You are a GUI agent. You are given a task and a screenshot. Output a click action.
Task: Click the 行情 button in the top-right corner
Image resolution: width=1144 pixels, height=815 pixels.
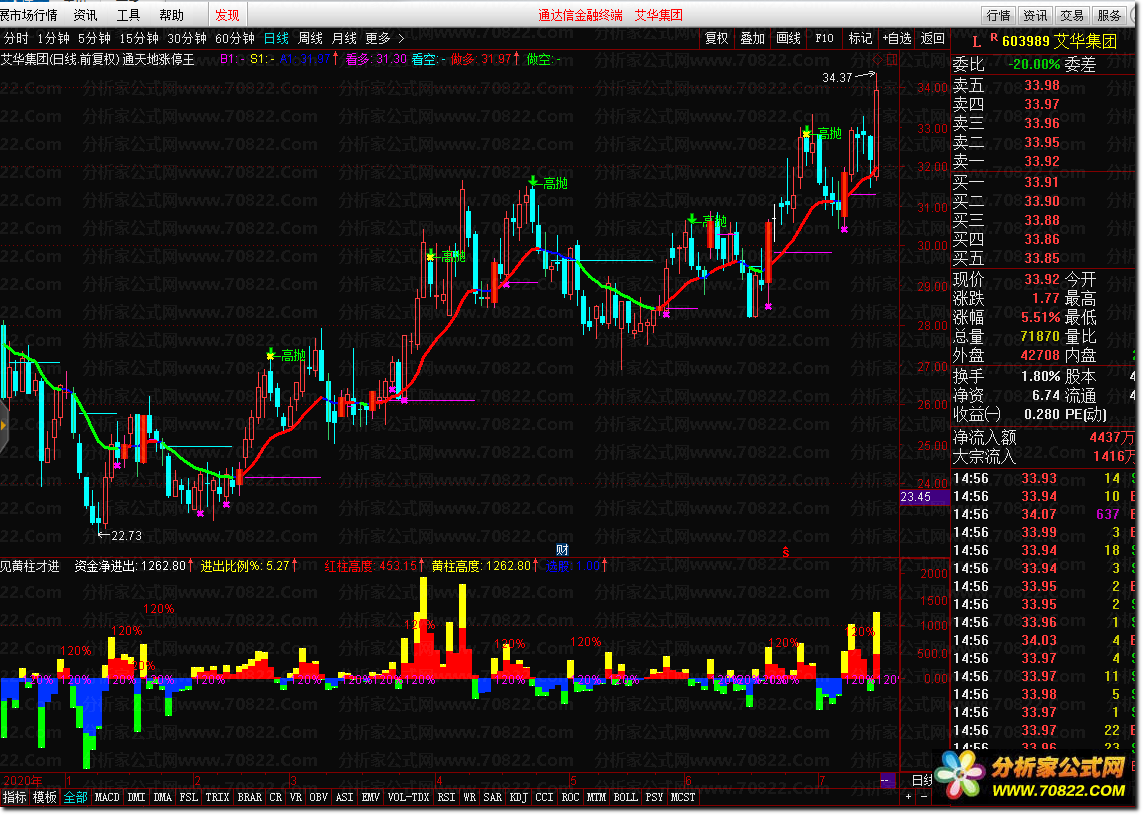(x=998, y=15)
